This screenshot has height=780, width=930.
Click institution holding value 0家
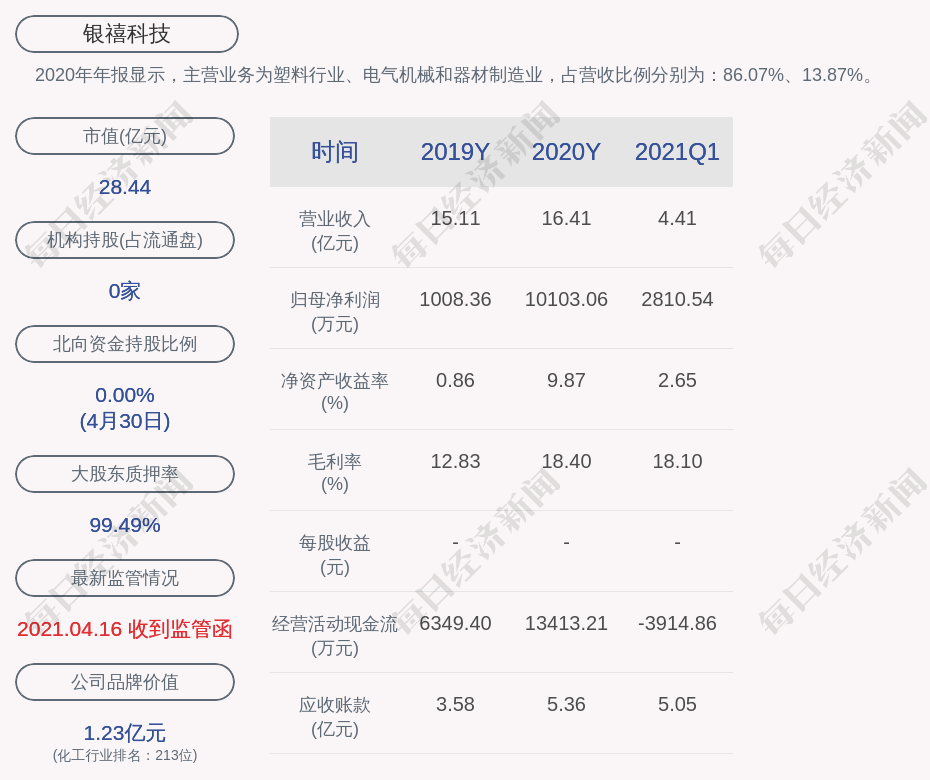pos(125,291)
